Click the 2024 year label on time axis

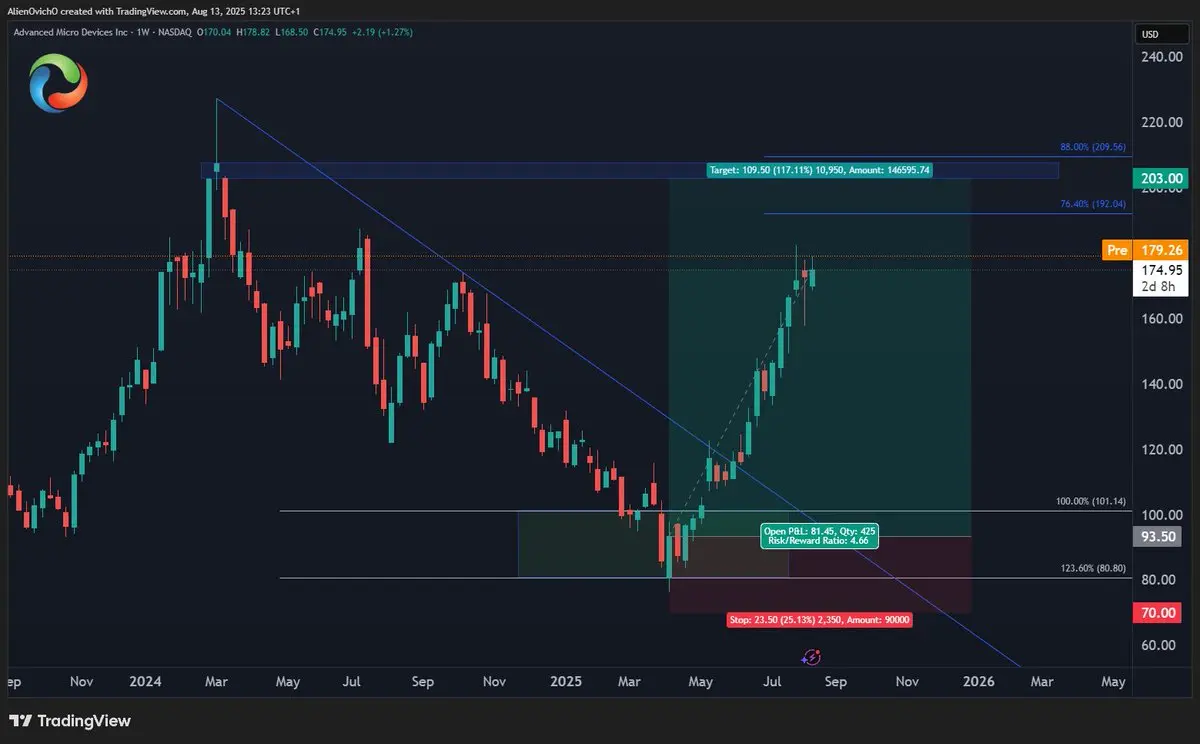click(145, 682)
